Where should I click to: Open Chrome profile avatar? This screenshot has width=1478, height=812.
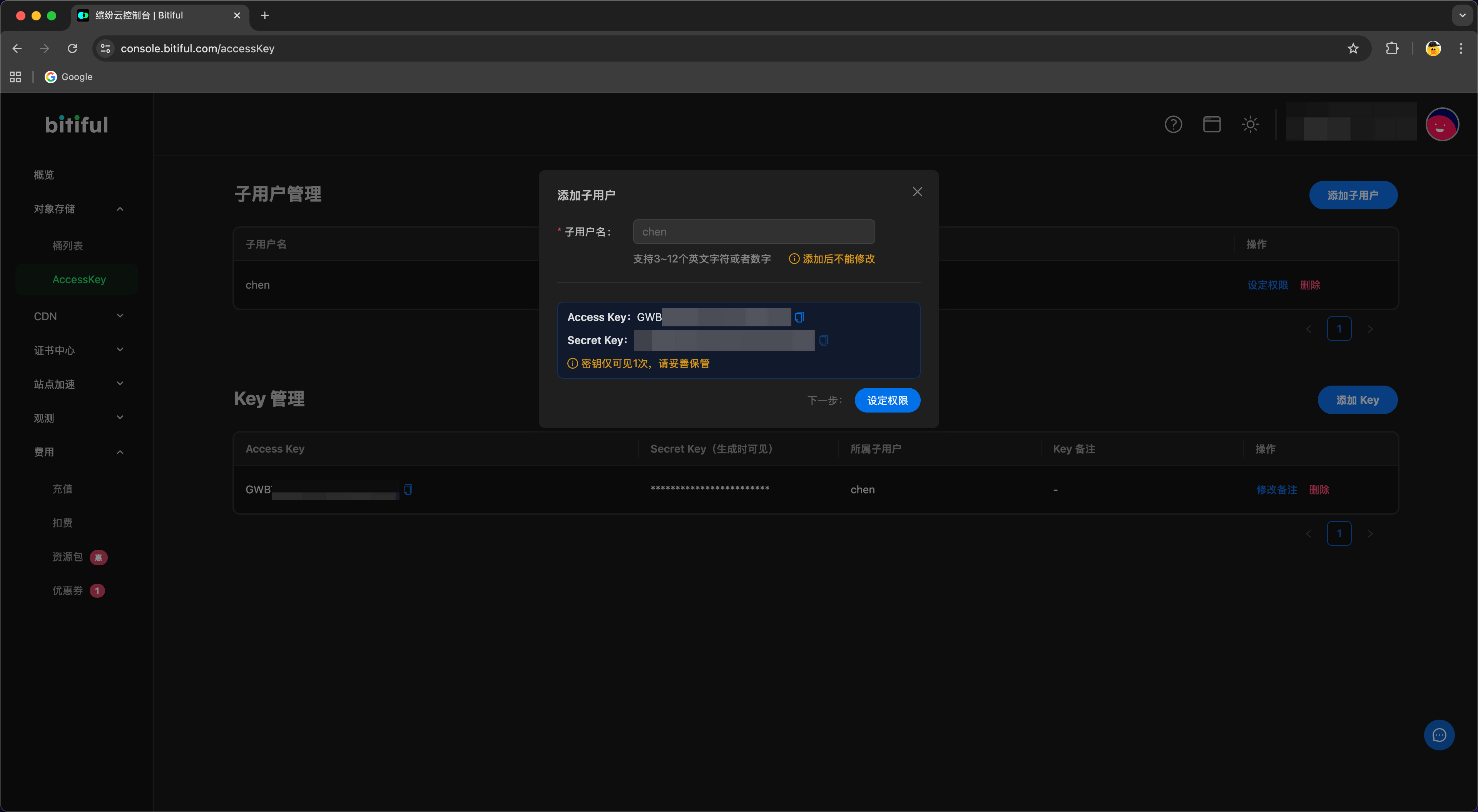(1433, 48)
